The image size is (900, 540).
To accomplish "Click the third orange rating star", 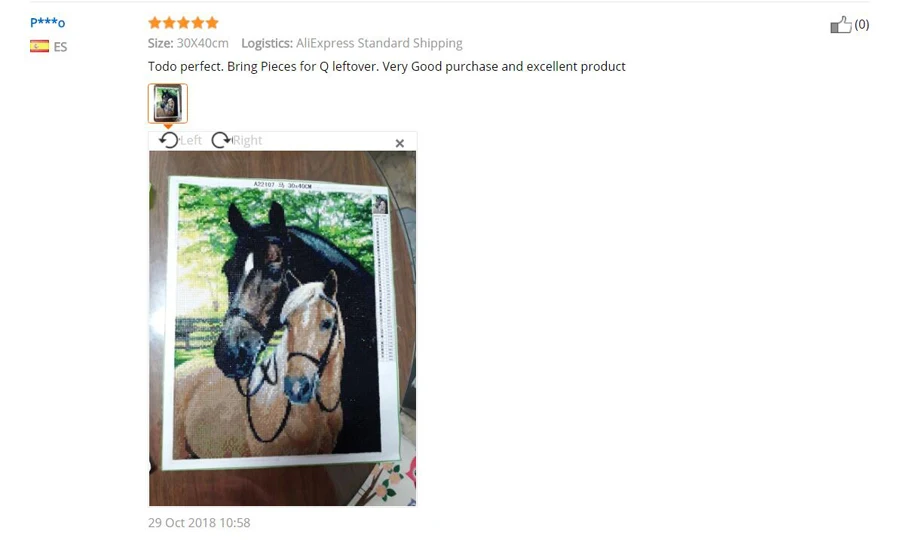I will (184, 23).
